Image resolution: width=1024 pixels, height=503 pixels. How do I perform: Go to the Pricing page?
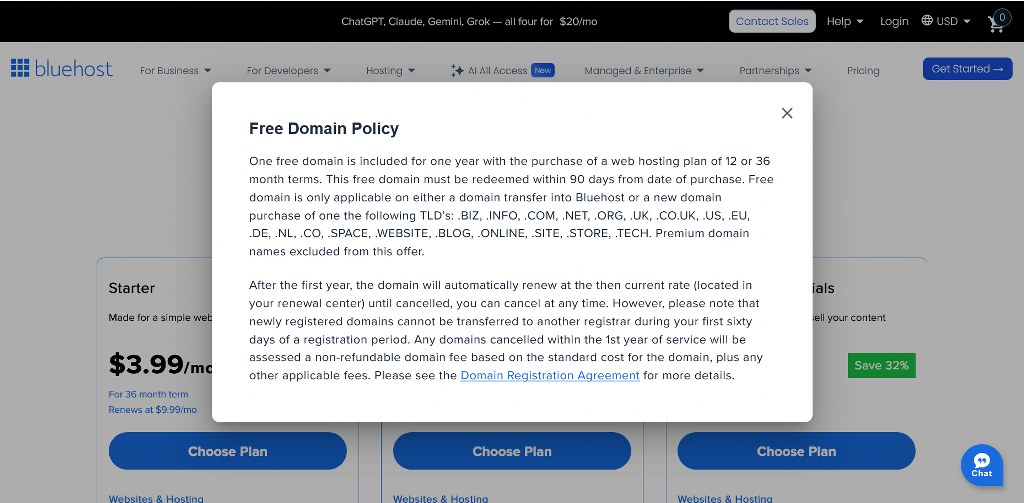pos(863,71)
